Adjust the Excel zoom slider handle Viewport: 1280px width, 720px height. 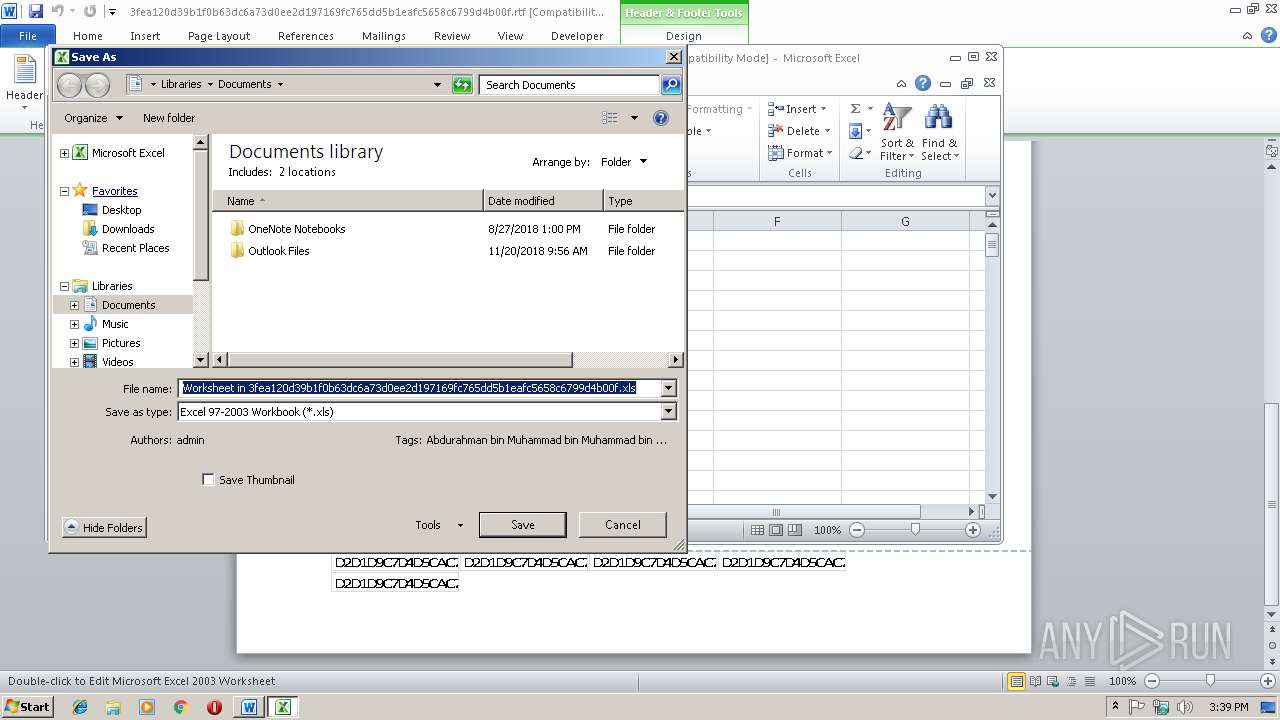point(914,530)
